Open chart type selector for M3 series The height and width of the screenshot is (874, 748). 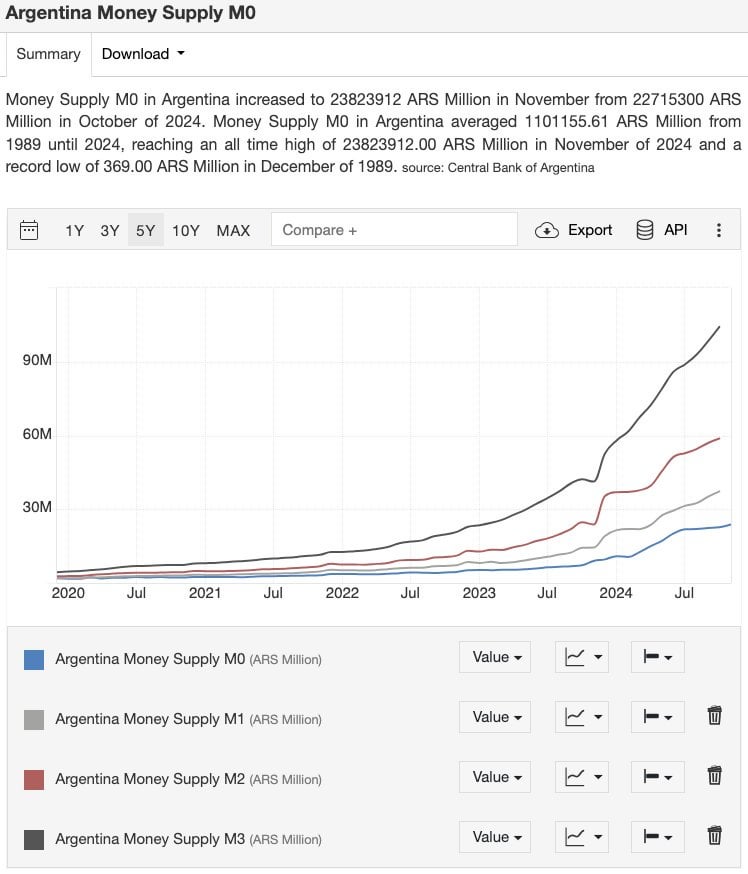[582, 837]
